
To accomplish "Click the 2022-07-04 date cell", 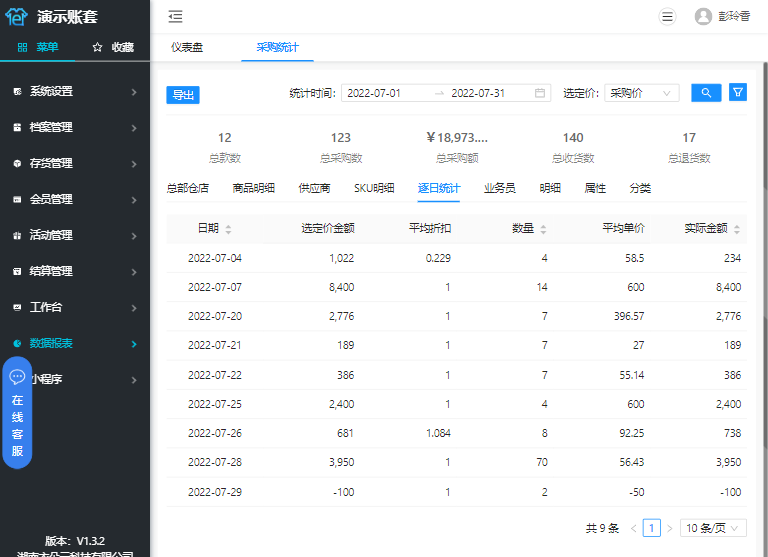I will 215,258.
